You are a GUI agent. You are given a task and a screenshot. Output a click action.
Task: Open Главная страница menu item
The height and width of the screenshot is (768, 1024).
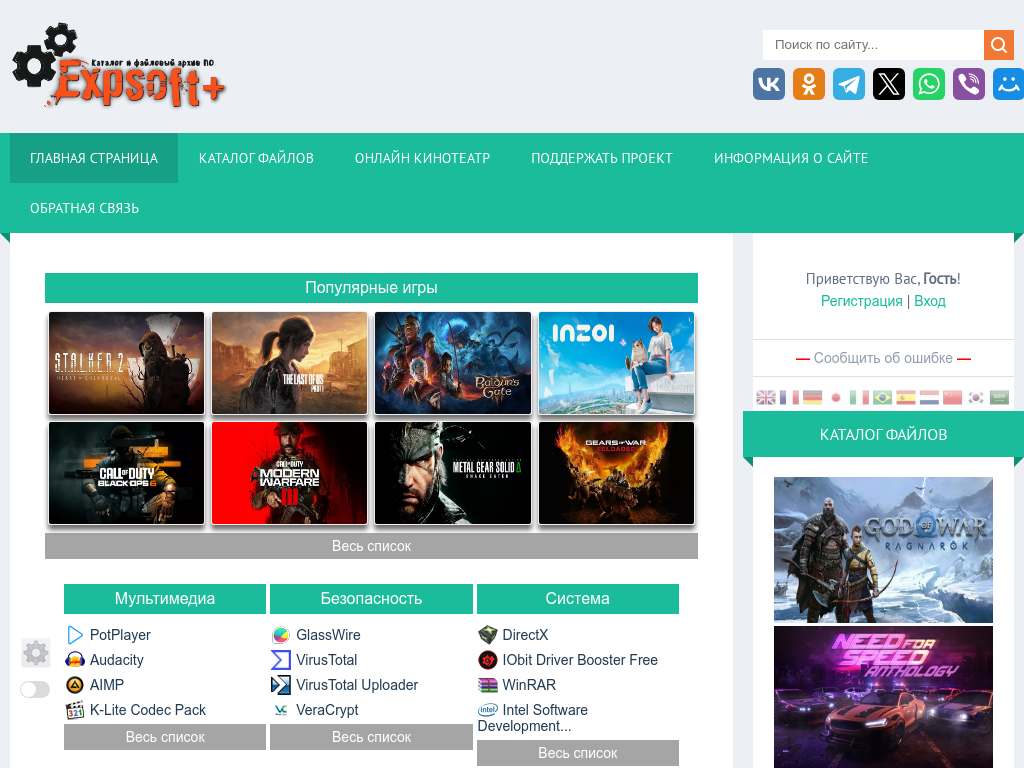94,158
